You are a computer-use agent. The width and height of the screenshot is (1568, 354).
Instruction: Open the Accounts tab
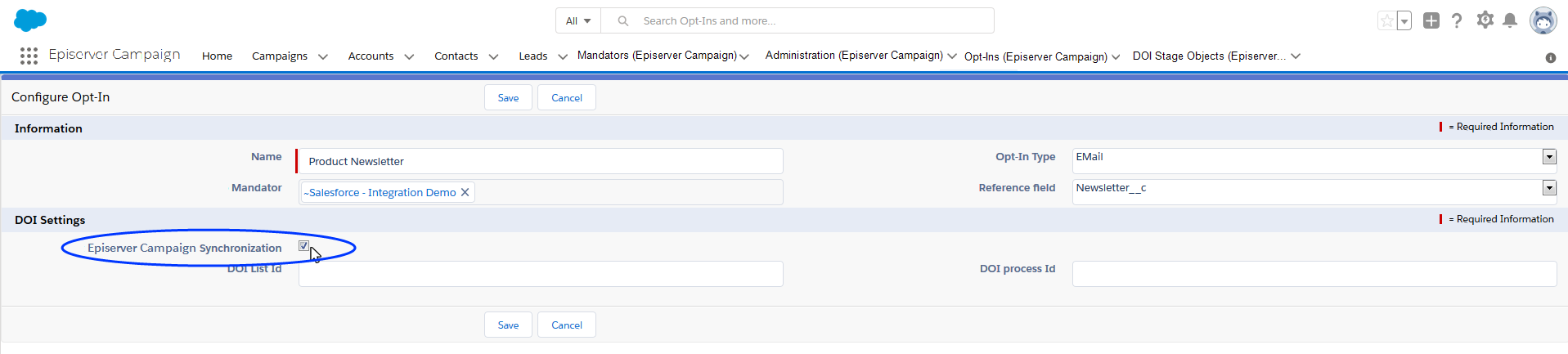coord(371,56)
